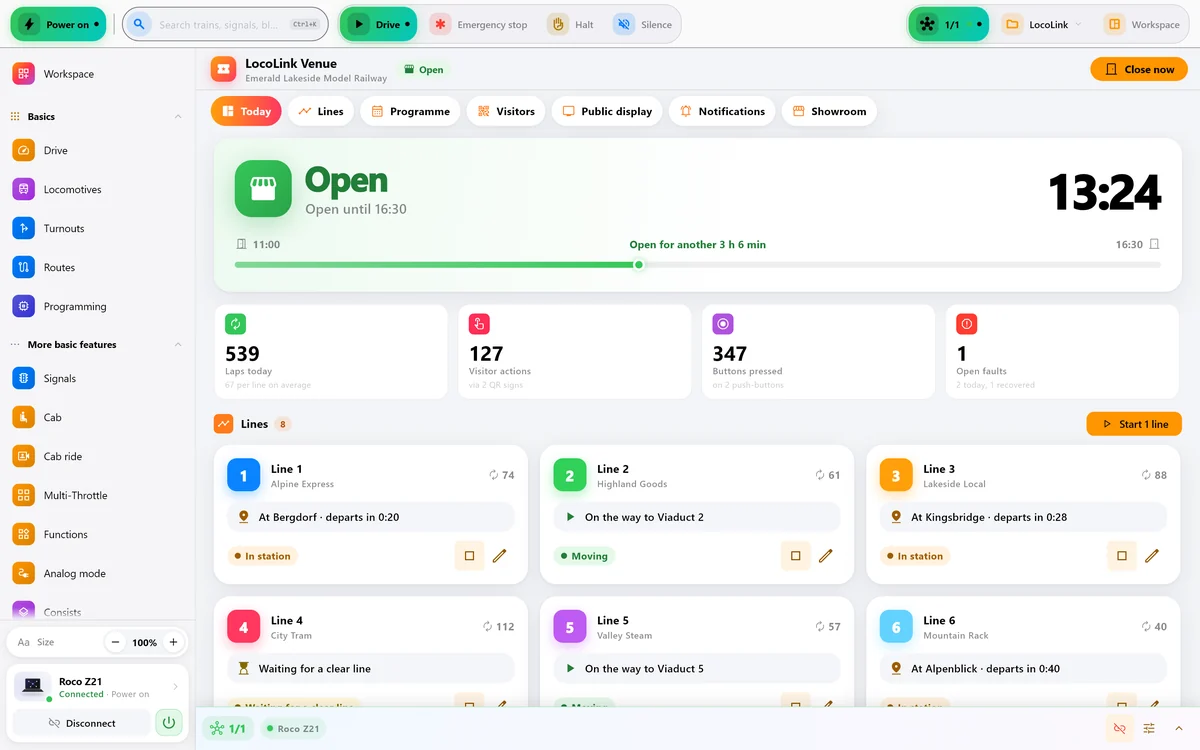Image resolution: width=1200 pixels, height=750 pixels.
Task: Trigger the Emergency stop button
Action: point(480,24)
